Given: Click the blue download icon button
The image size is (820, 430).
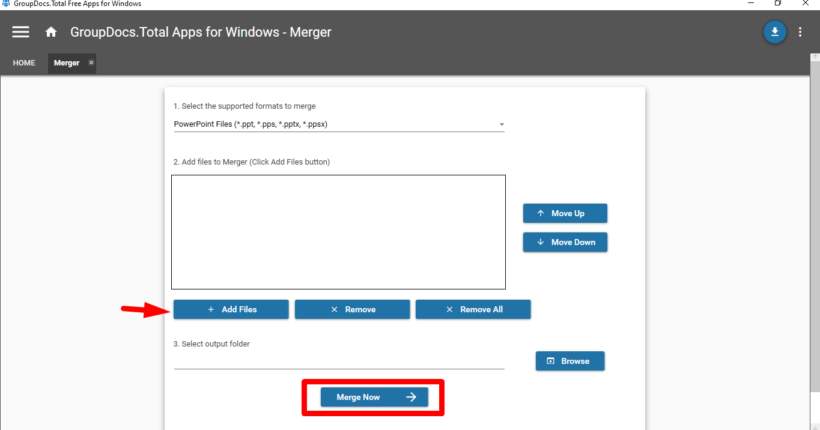Looking at the screenshot, I should [x=774, y=32].
